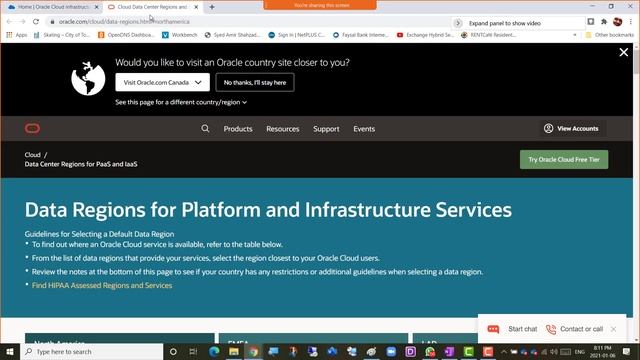Screen dimensions: 640x360
Task: Open the Apps bookmark shortcut
Action: point(17,35)
